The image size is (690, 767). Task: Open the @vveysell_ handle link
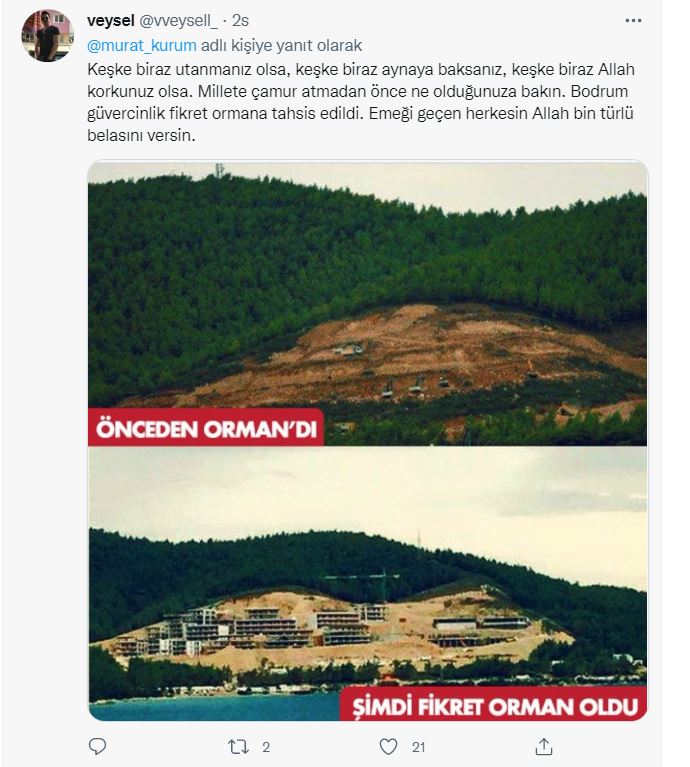tap(178, 21)
